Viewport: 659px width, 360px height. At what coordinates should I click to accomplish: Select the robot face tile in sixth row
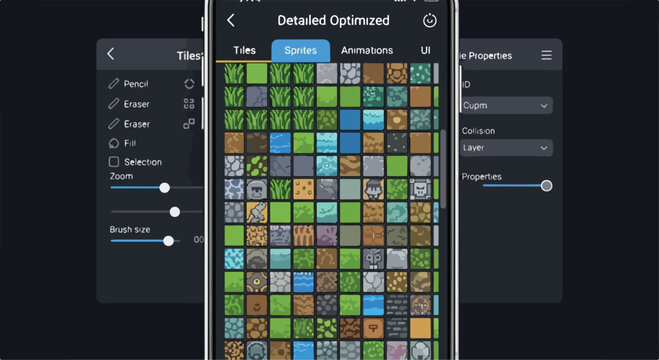pos(420,189)
